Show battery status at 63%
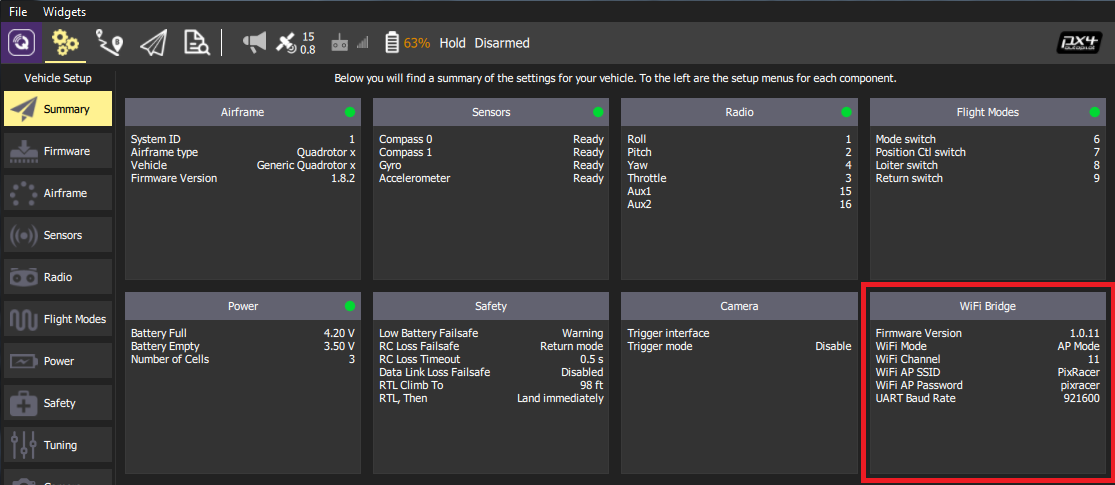The height and width of the screenshot is (485, 1115). 408,43
